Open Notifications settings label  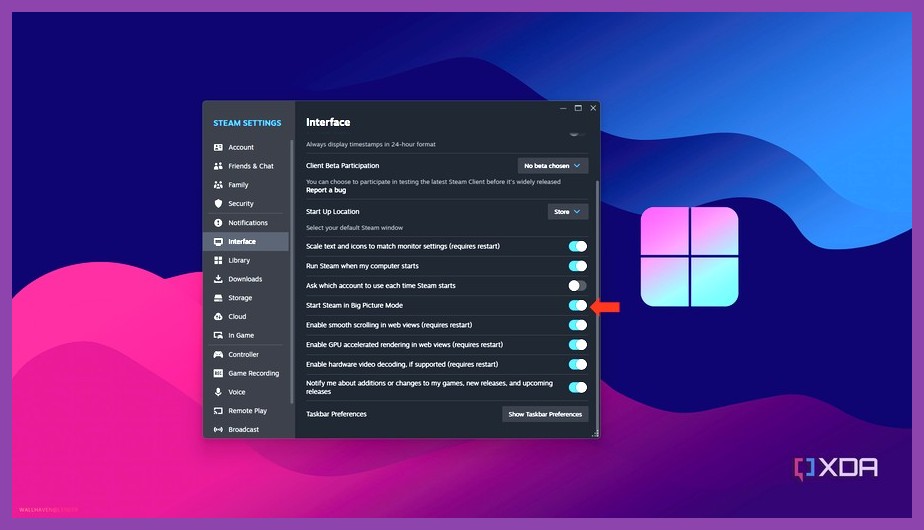pos(248,223)
